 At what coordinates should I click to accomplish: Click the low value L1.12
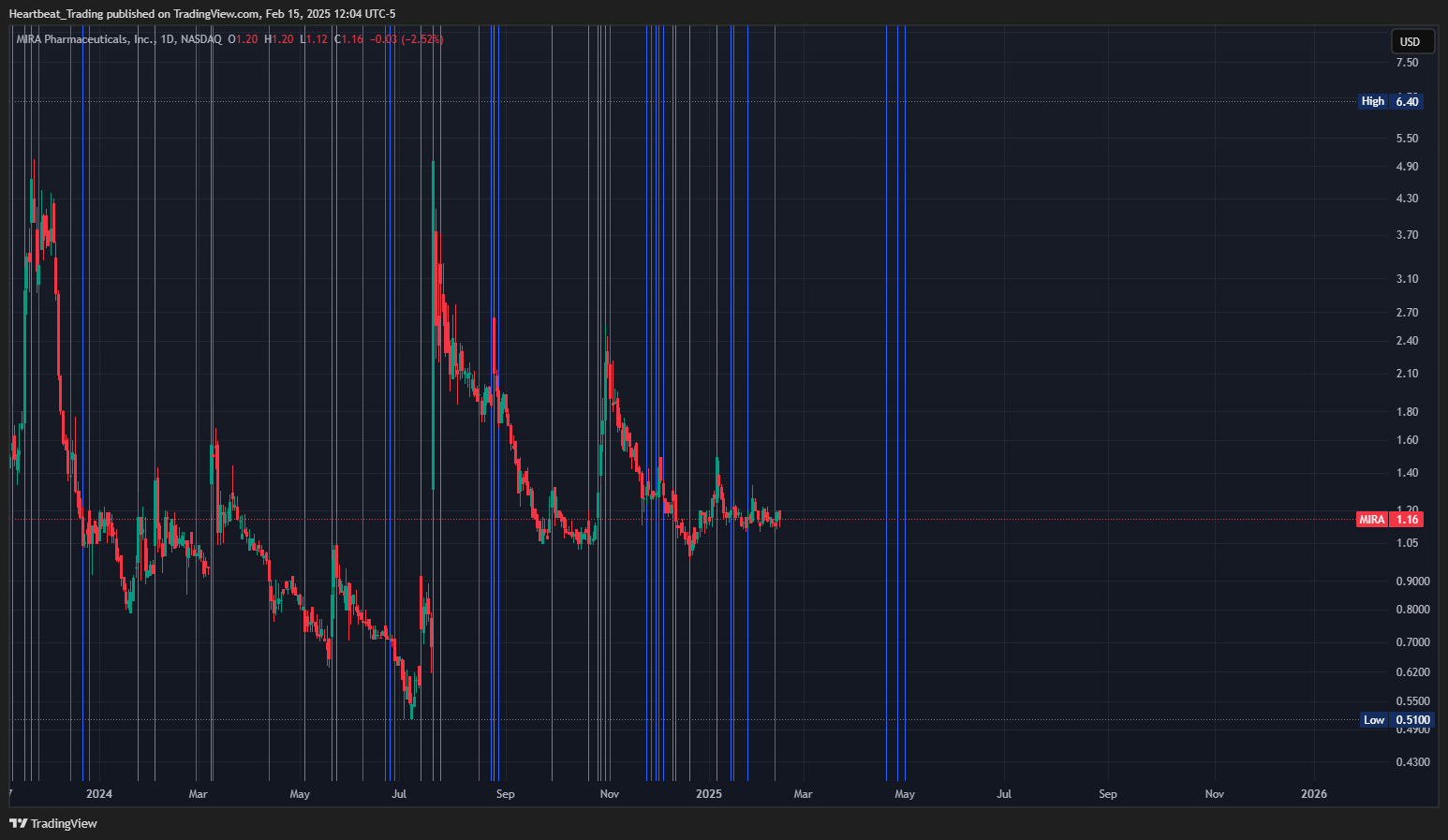pos(314,39)
